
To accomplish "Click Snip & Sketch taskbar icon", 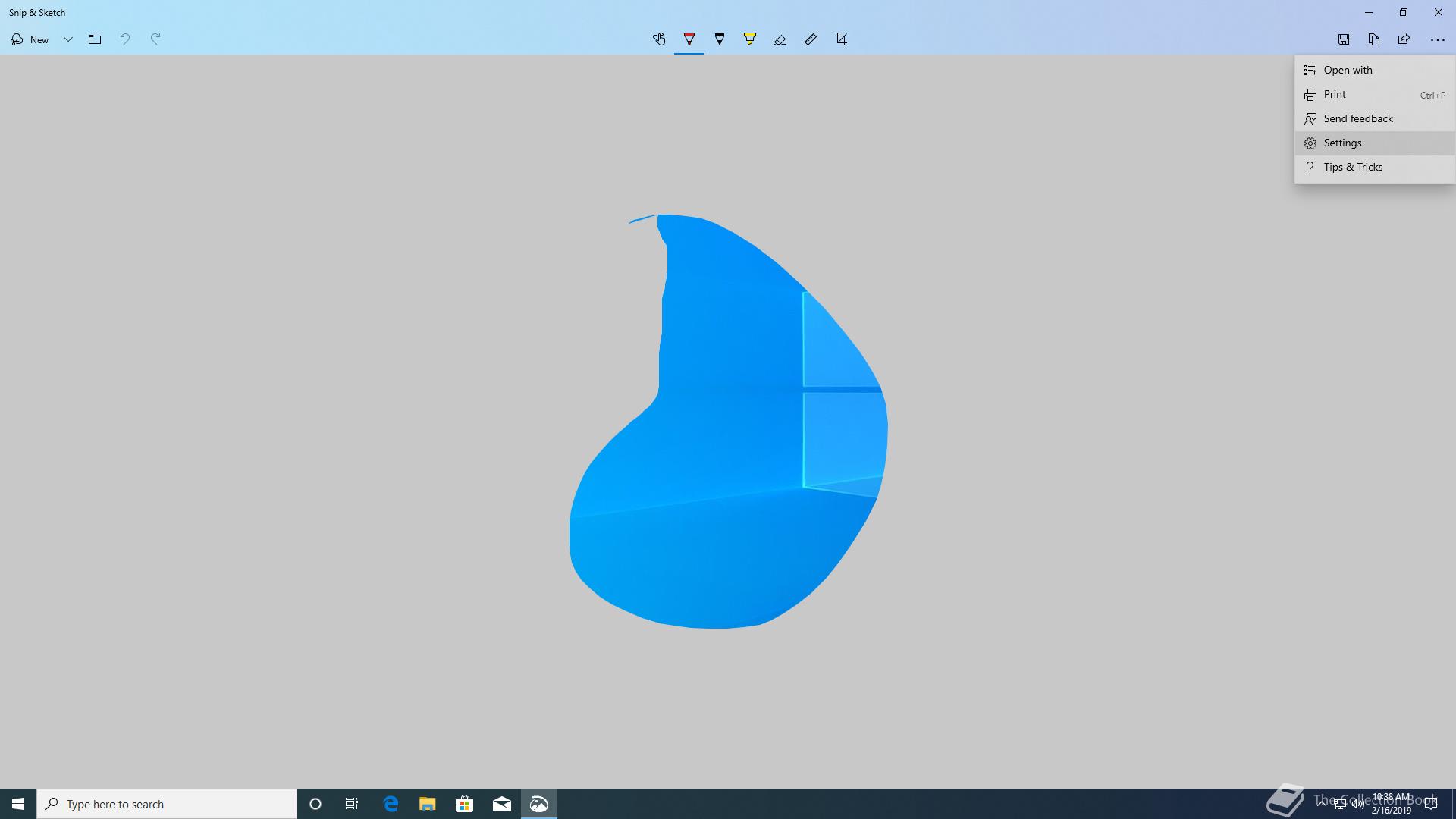I will [x=539, y=804].
